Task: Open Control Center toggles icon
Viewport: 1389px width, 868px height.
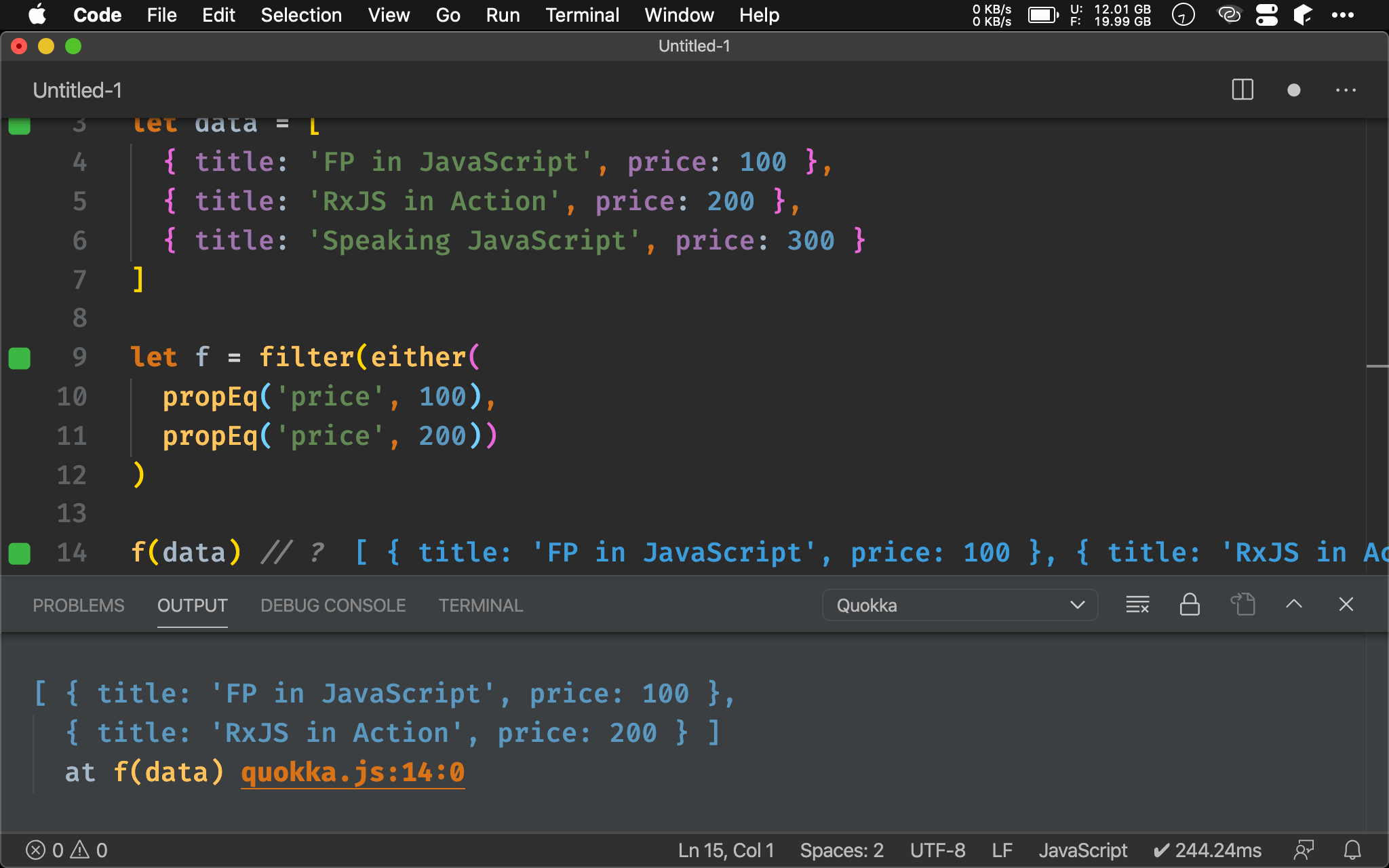Action: point(1266,15)
